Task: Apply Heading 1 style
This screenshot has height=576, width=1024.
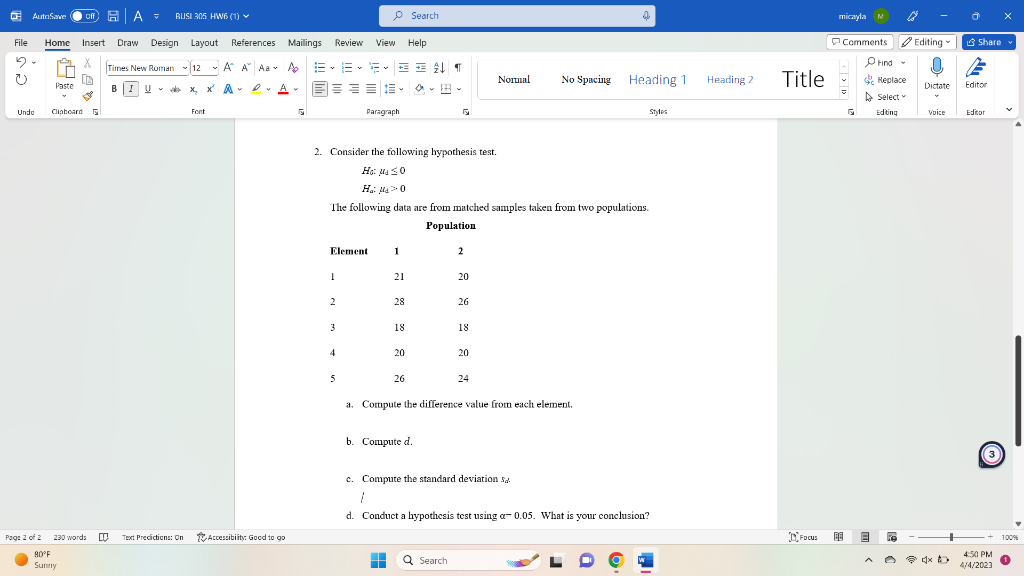Action: click(x=658, y=79)
